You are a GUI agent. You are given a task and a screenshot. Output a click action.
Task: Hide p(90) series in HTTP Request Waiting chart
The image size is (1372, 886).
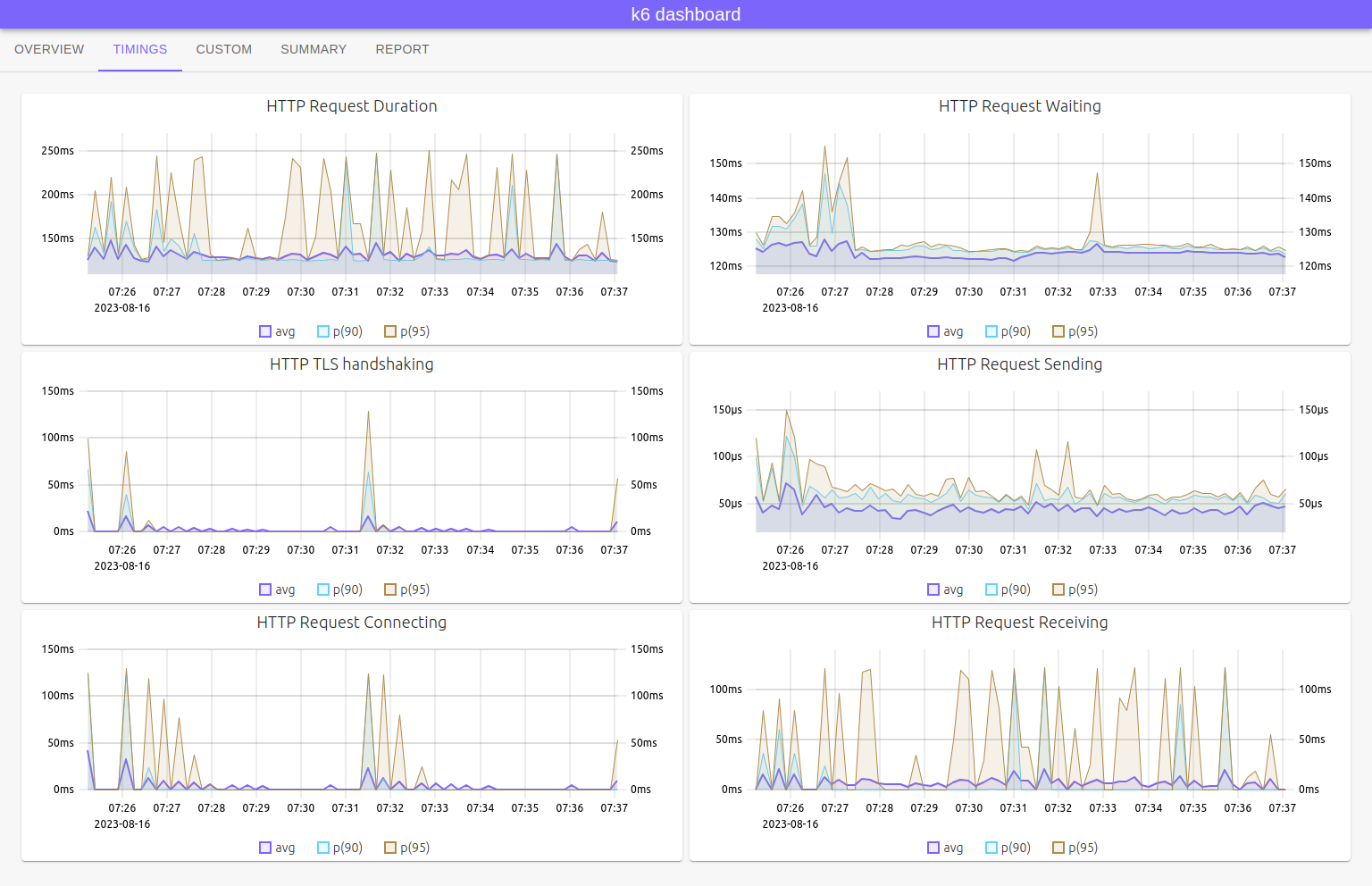(x=1008, y=331)
